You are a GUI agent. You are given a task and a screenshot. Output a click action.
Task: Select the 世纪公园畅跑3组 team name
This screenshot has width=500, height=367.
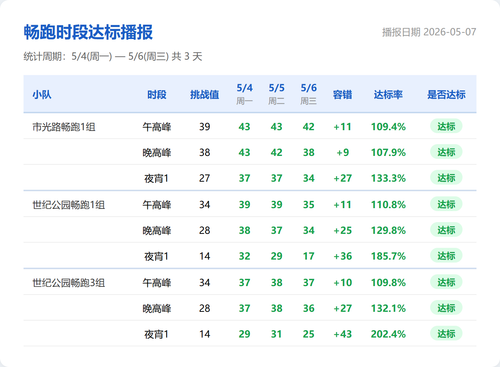pyautogui.click(x=68, y=283)
